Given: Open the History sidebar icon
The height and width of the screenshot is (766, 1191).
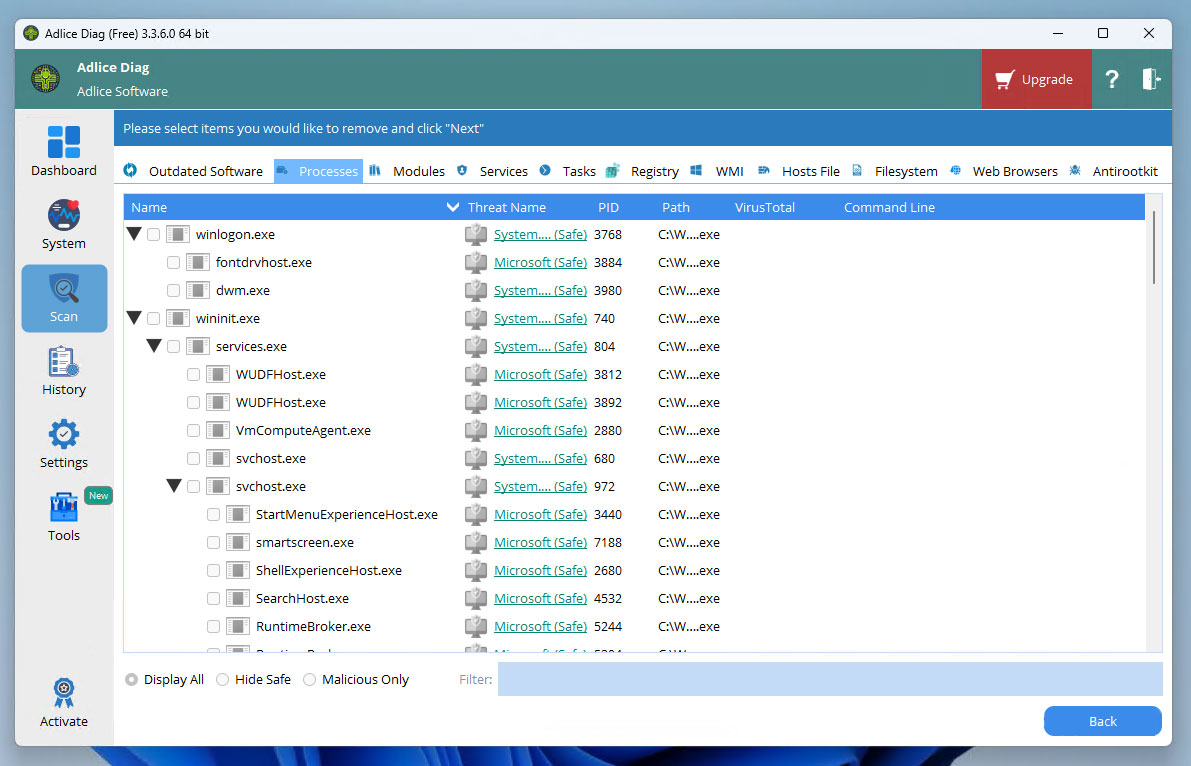Looking at the screenshot, I should point(64,362).
